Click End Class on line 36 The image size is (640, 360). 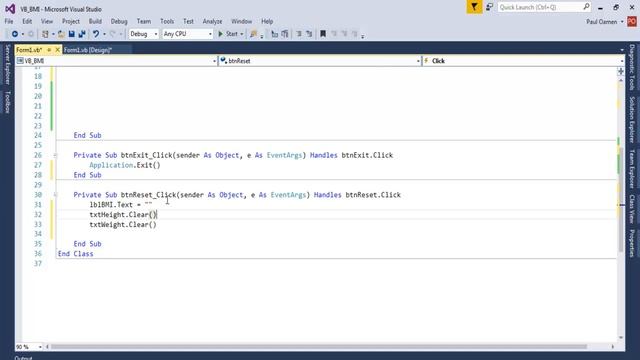tap(76, 253)
